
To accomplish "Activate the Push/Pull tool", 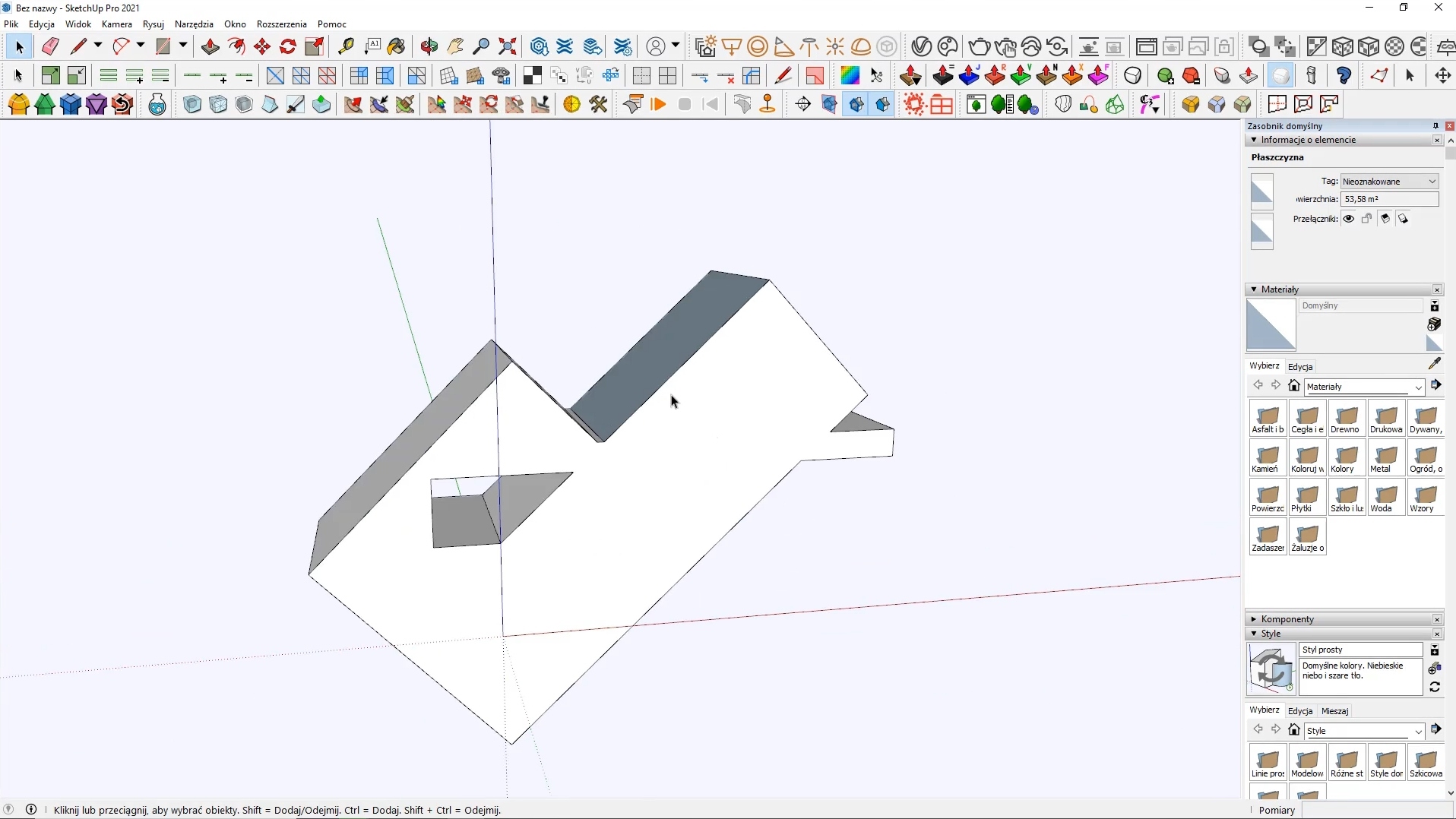I will coord(210,46).
